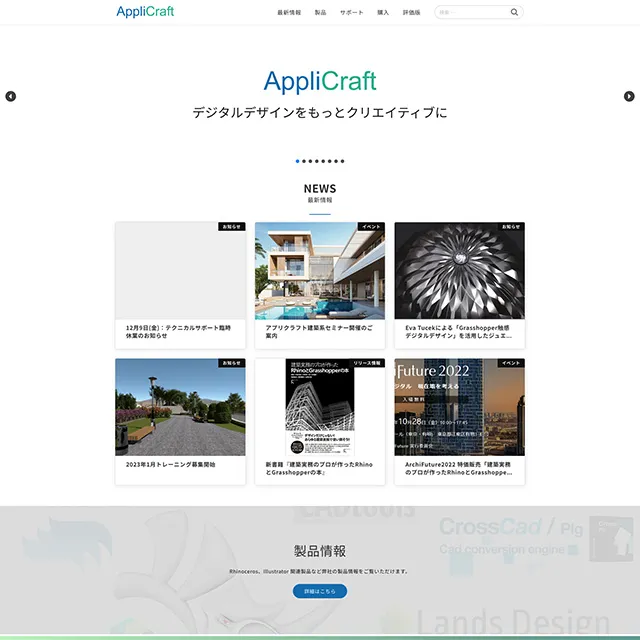Click お知らせ tag on Eva Tucek card
Screen dimensions: 640x640
point(511,227)
